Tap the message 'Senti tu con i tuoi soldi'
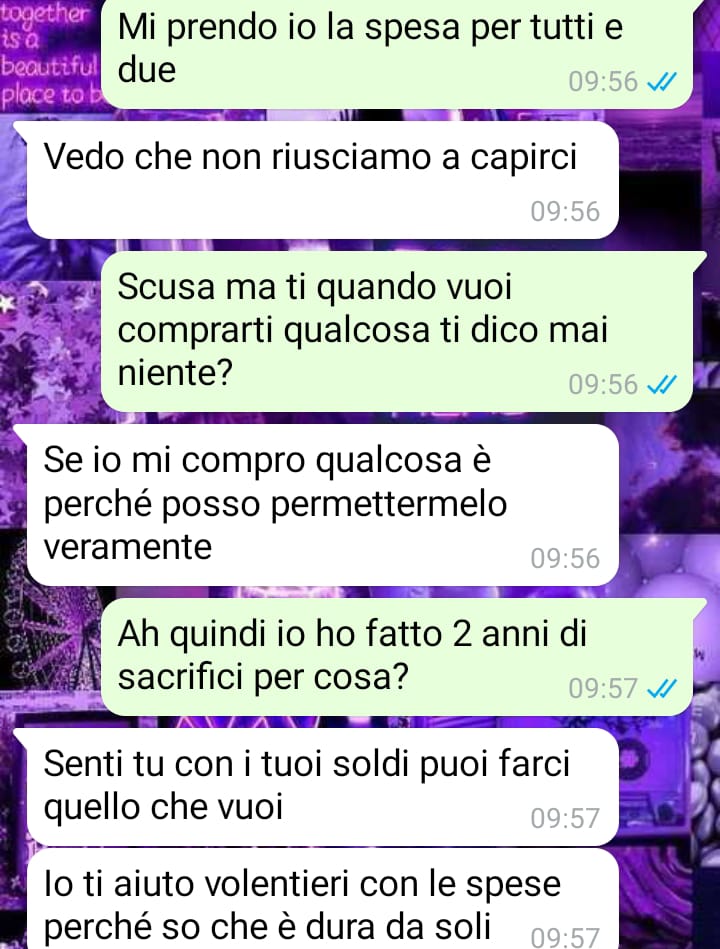This screenshot has height=949, width=720. (322, 787)
